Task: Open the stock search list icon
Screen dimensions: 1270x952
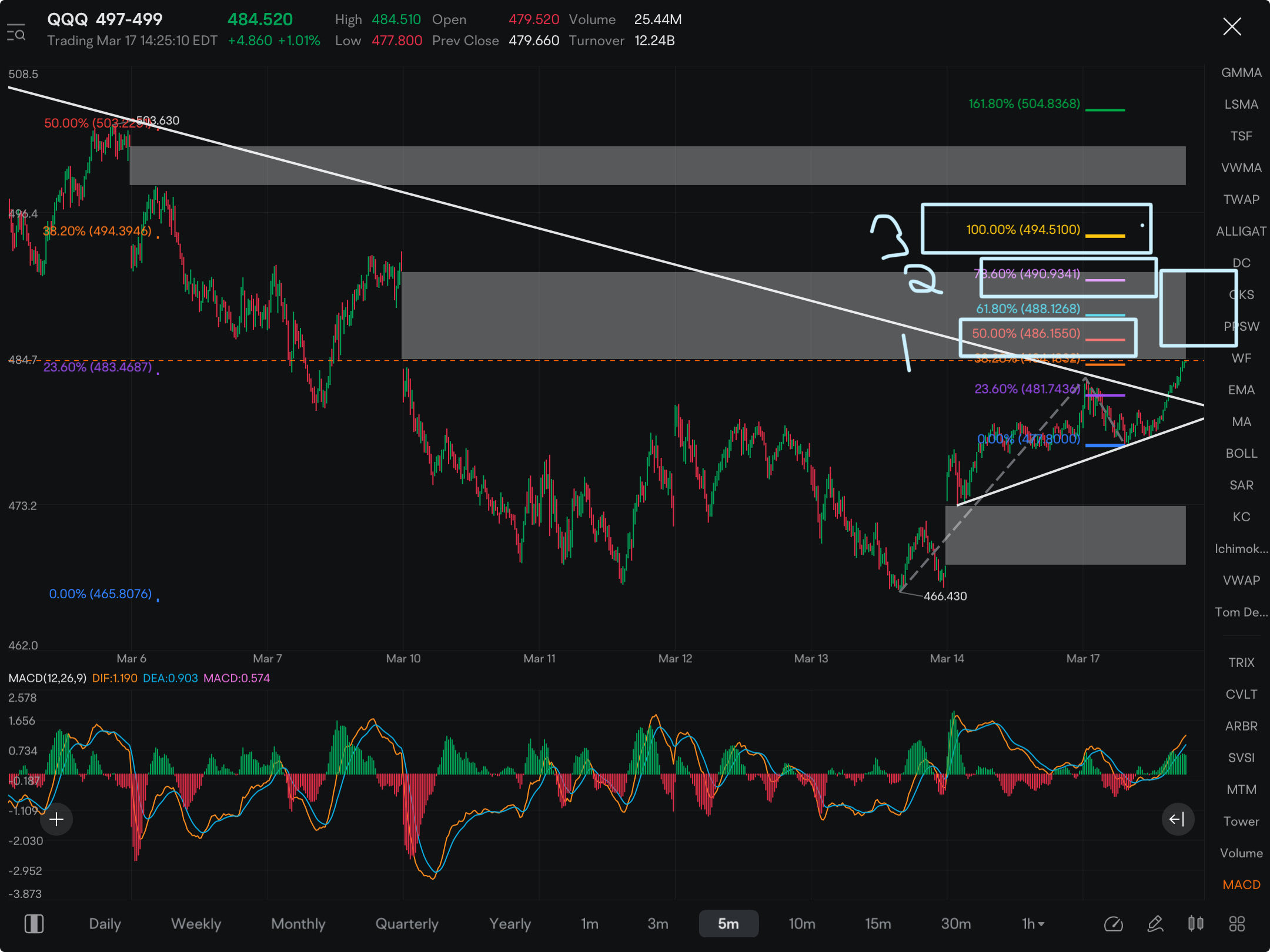Action: (x=16, y=32)
